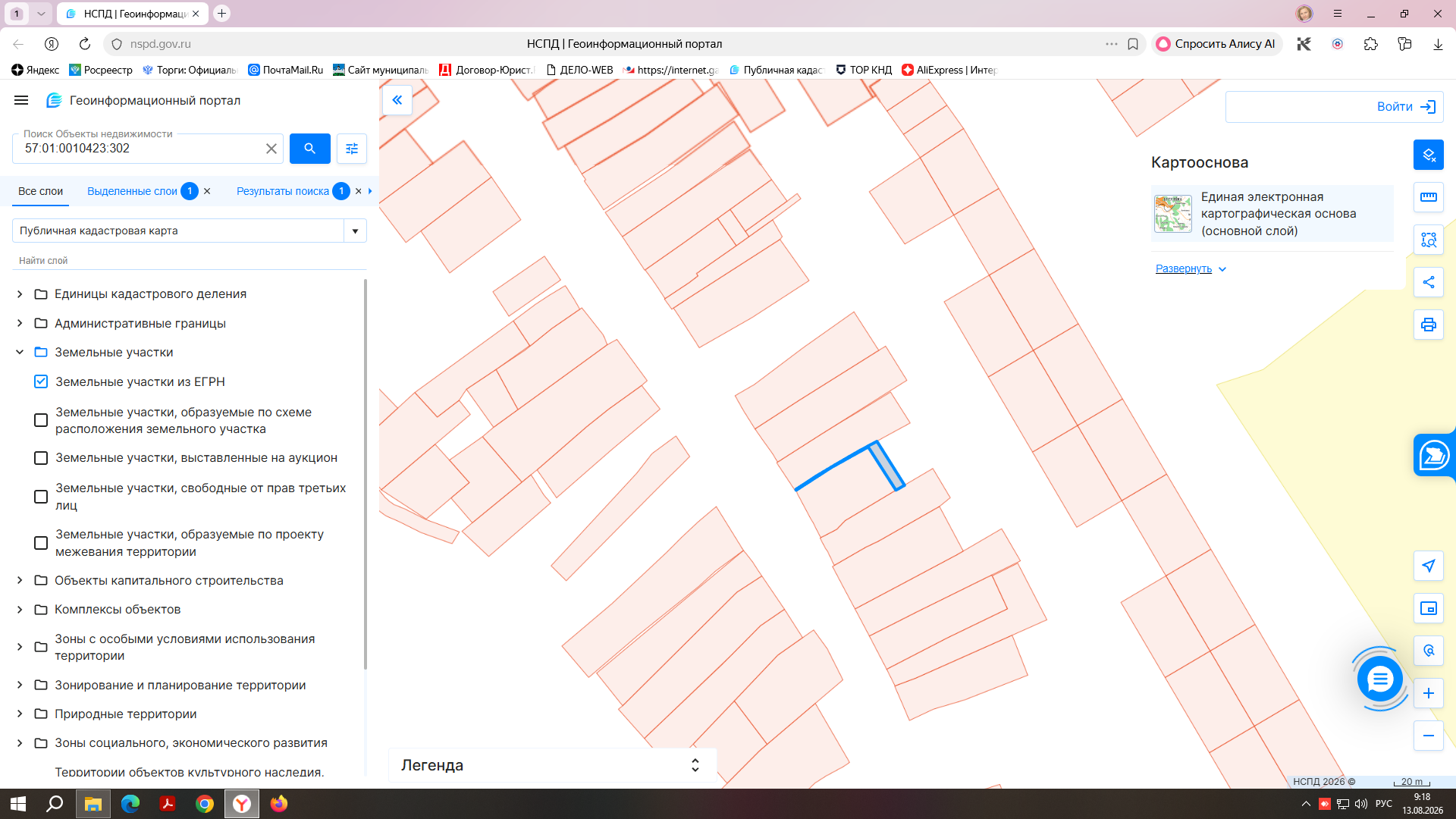Expand the Легенда panel
1456x819 pixels.
[x=695, y=765]
